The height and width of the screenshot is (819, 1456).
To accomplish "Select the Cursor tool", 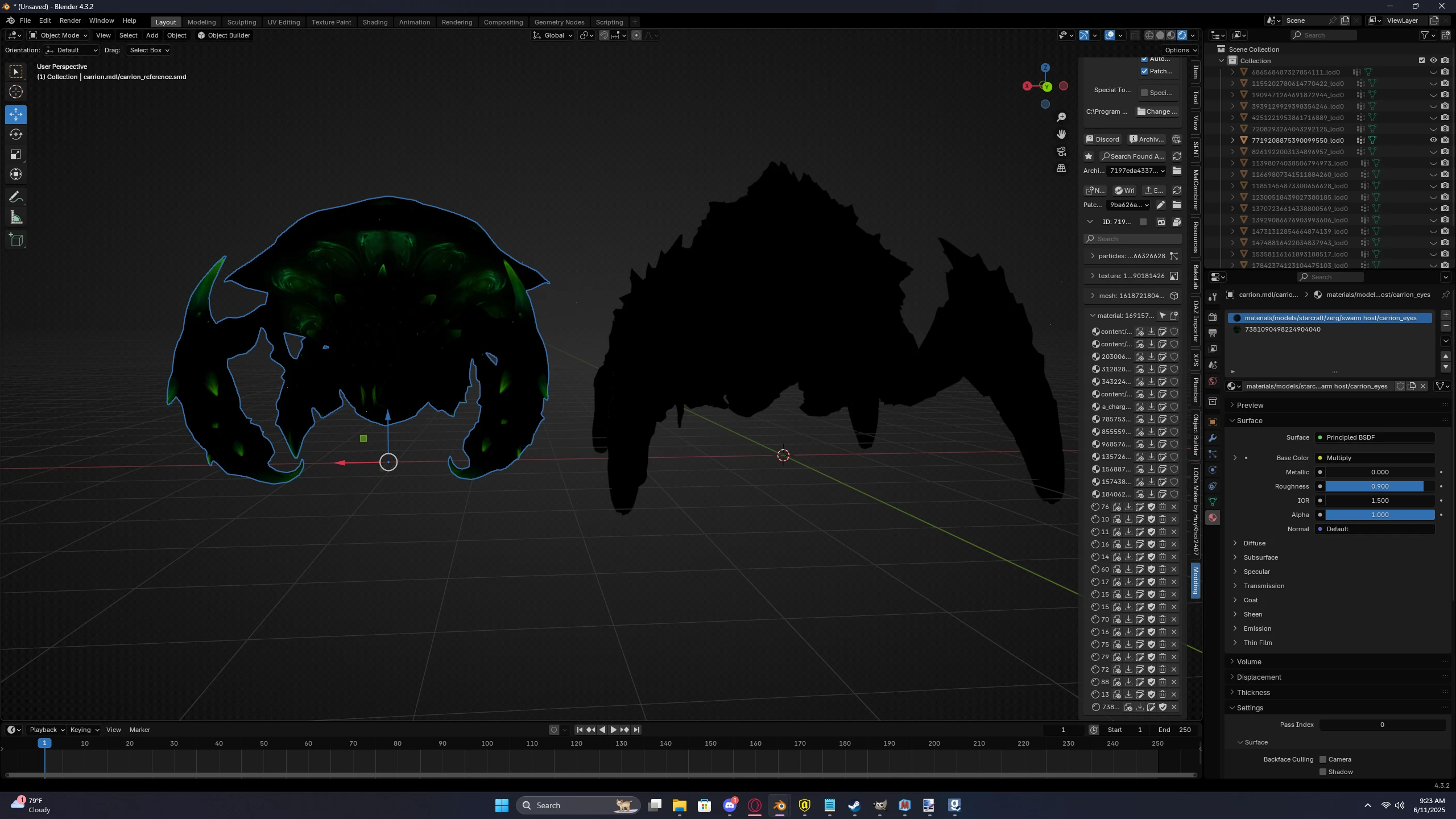I will [x=16, y=92].
